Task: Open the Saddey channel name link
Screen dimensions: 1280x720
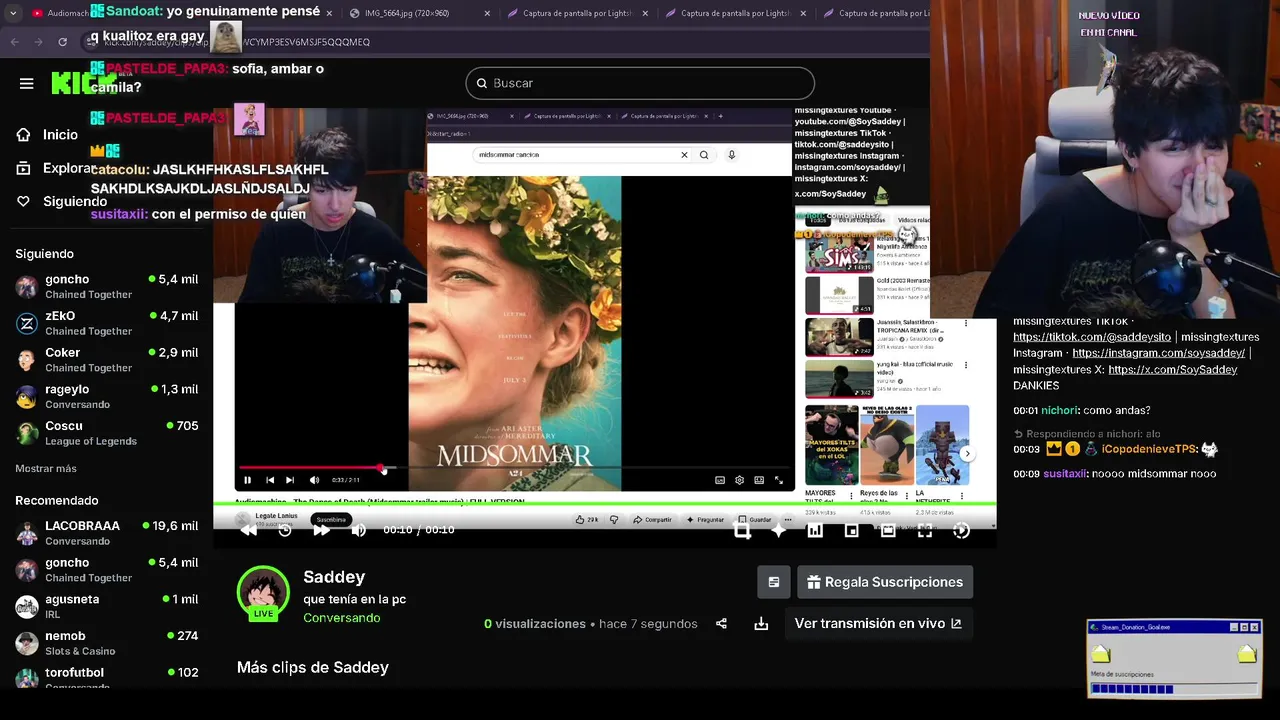Action: (334, 577)
